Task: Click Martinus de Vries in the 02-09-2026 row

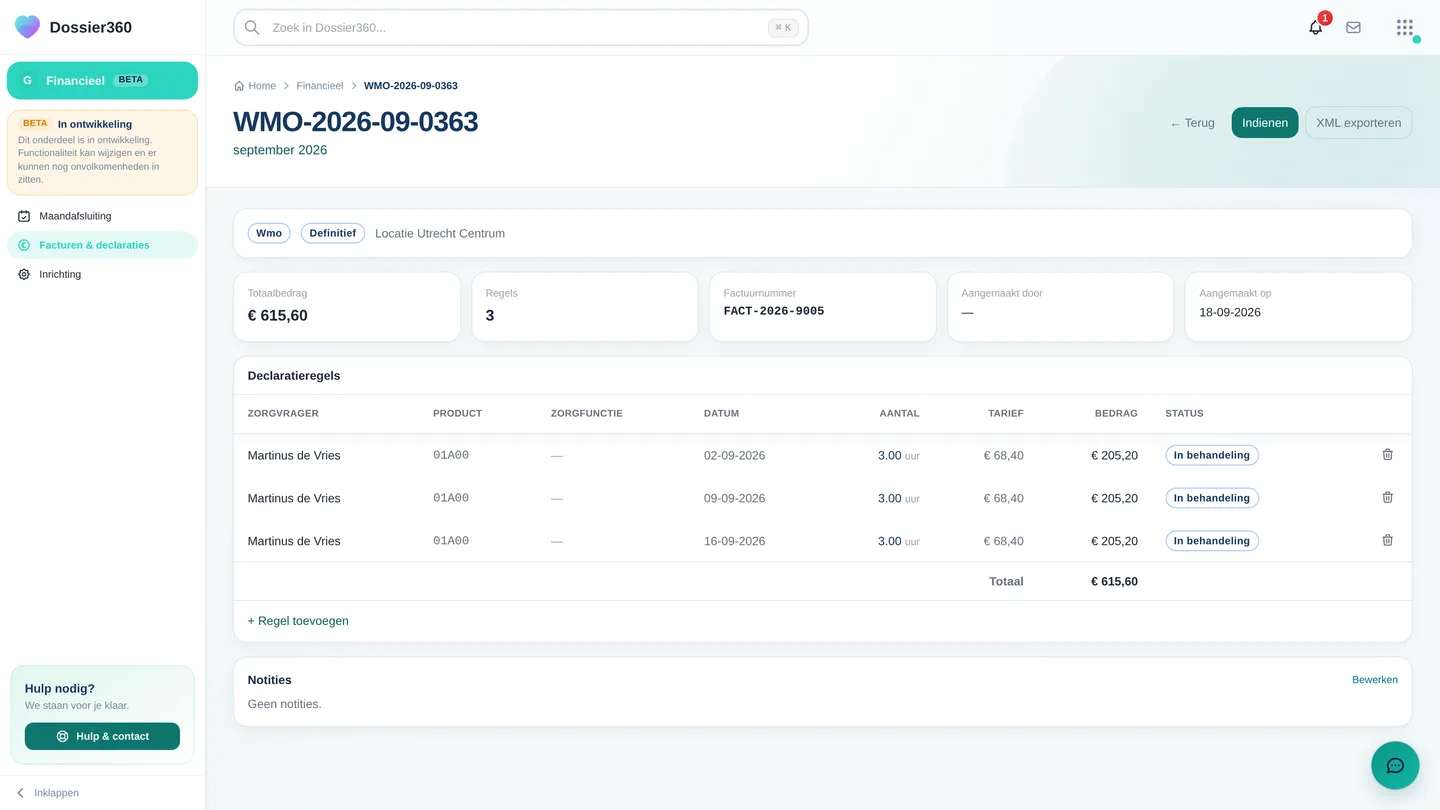Action: 294,455
